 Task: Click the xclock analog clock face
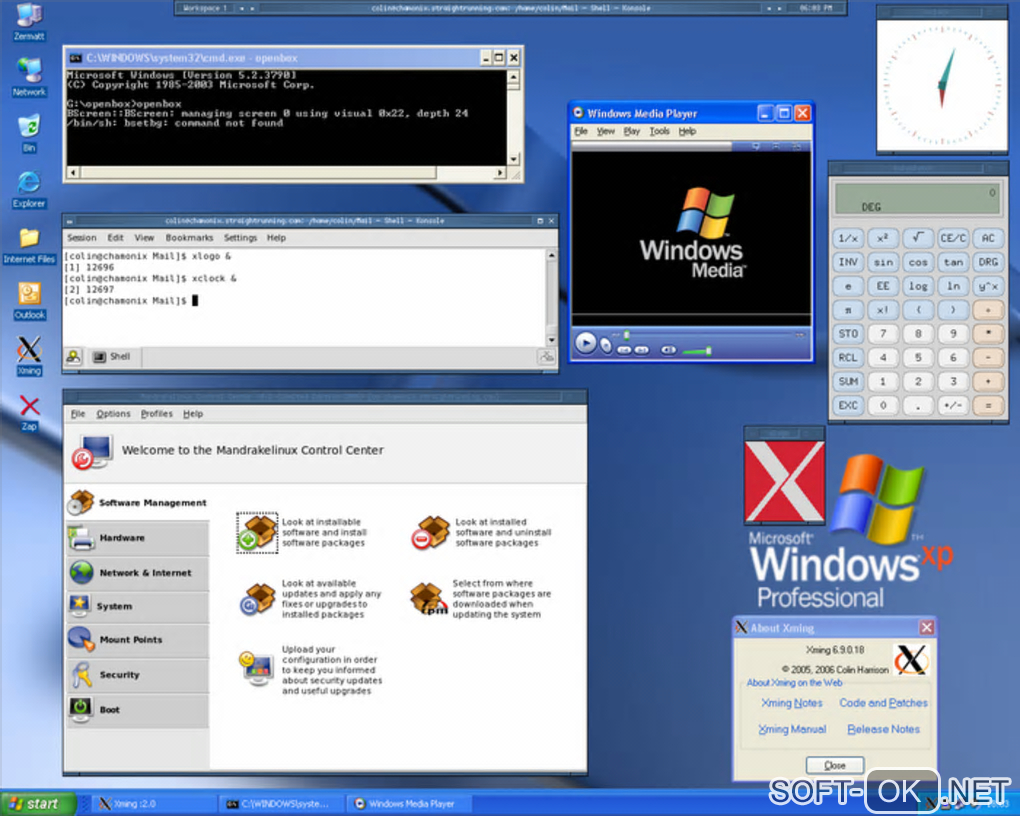pyautogui.click(x=941, y=83)
